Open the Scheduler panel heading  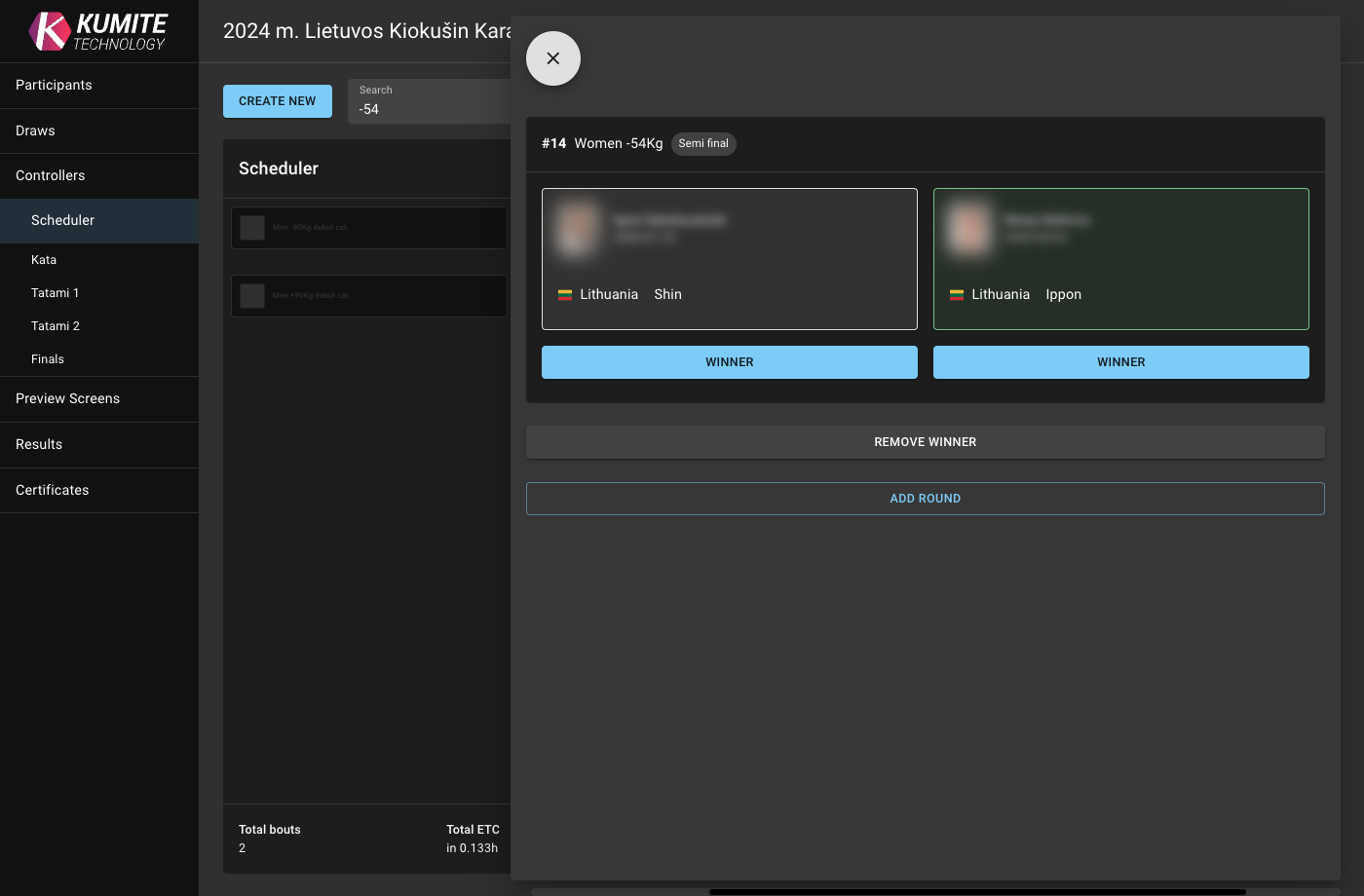click(279, 168)
